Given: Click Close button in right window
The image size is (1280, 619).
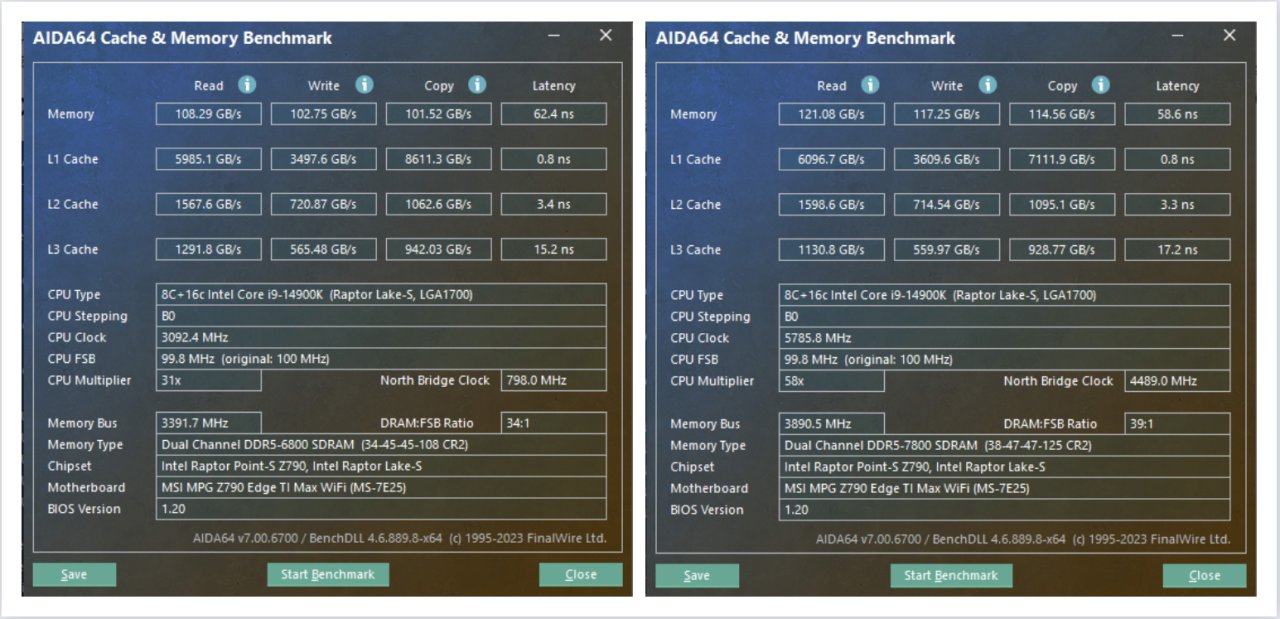Looking at the screenshot, I should point(1204,575).
